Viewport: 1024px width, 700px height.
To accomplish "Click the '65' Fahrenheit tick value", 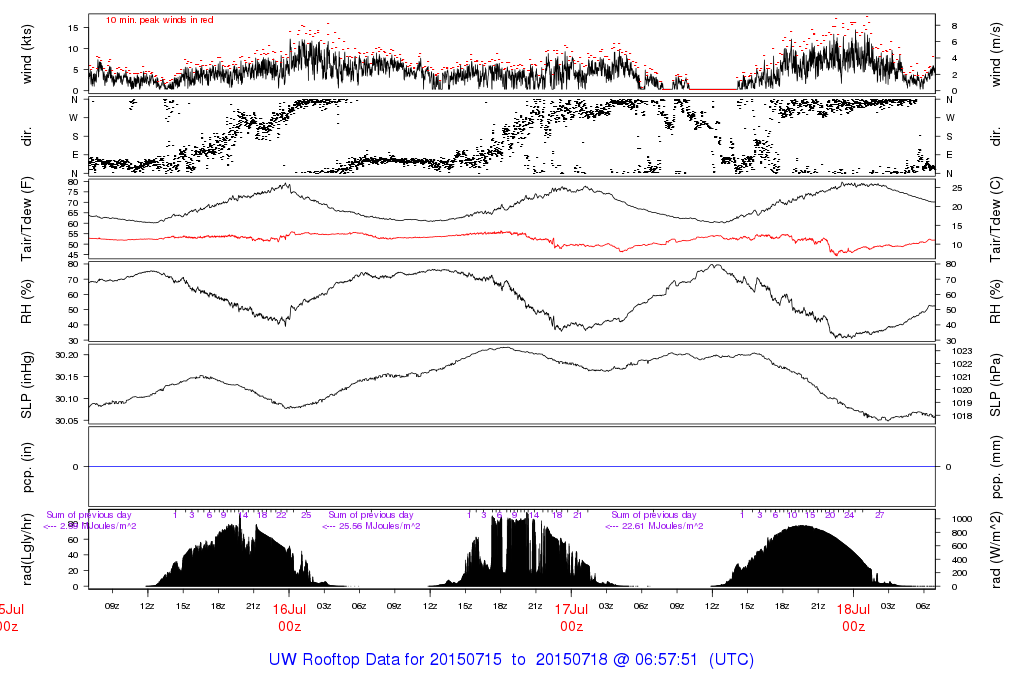I will coord(72,213).
